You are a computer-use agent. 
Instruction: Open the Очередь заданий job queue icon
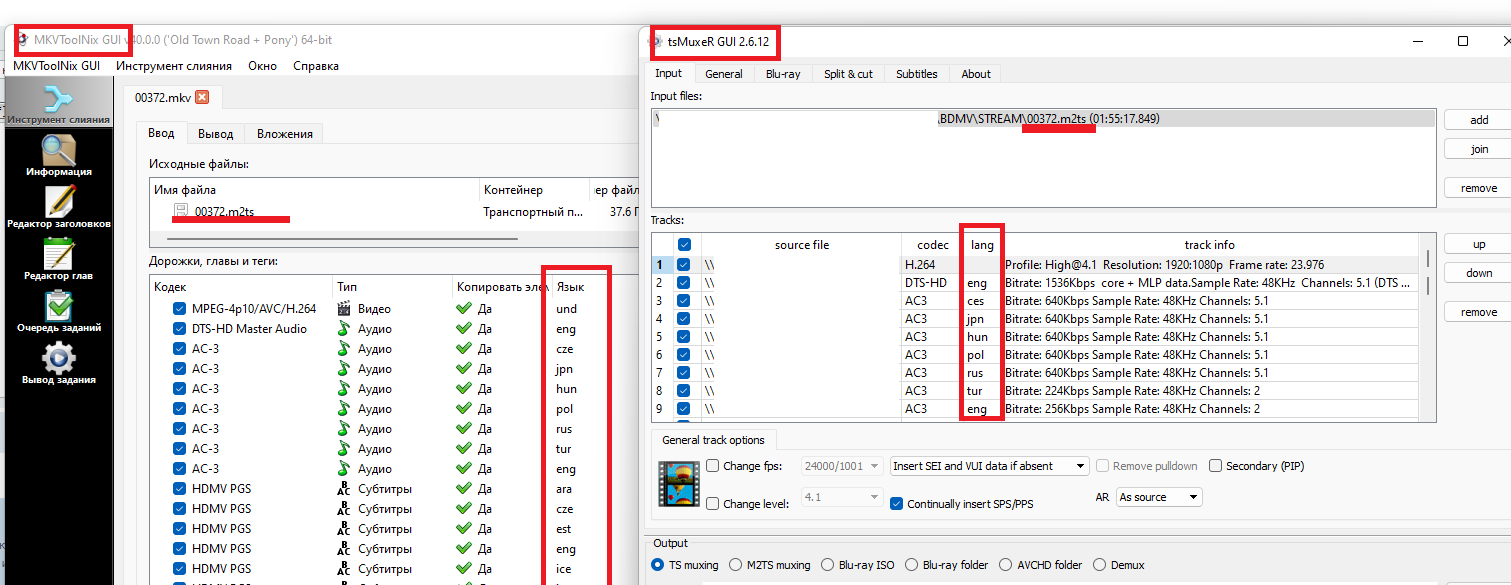(59, 308)
